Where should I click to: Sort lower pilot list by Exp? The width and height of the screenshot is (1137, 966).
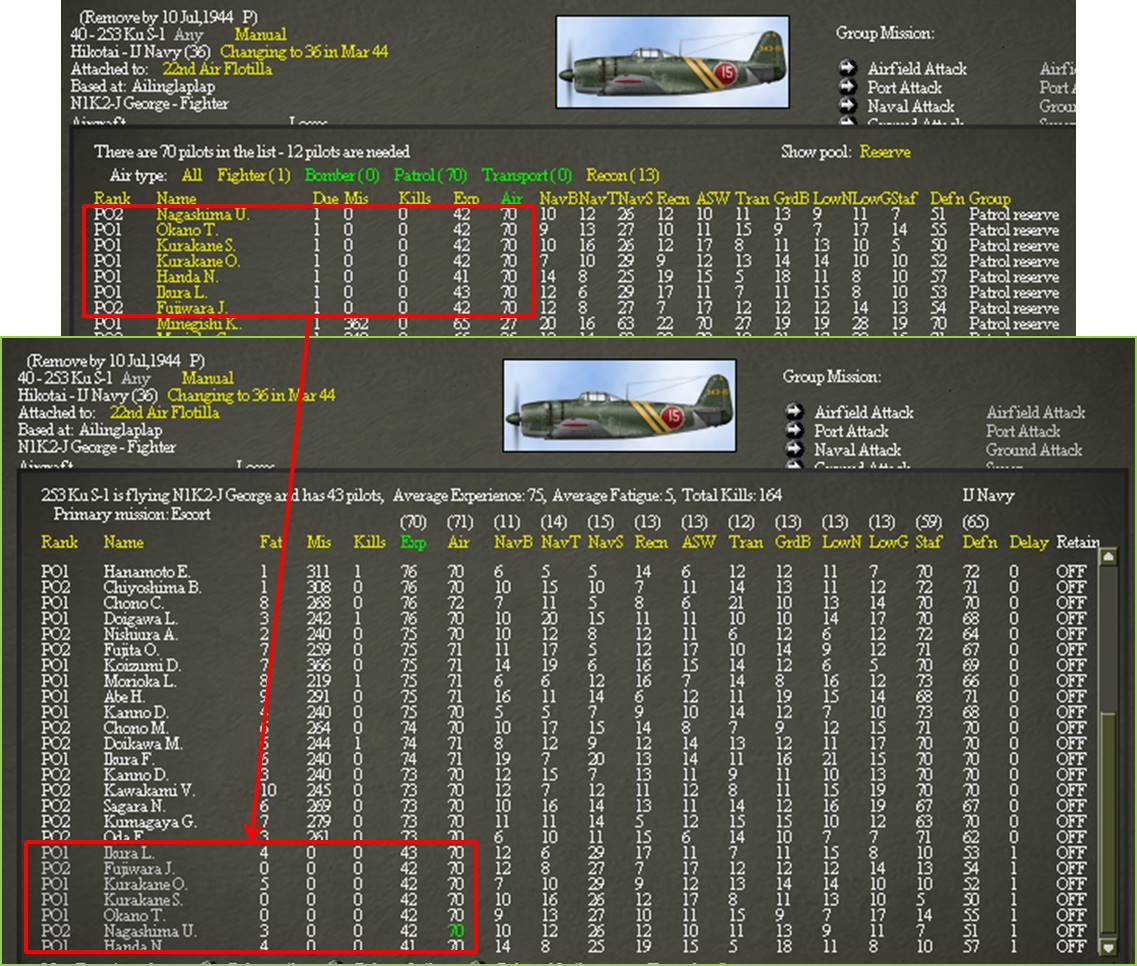coord(413,542)
